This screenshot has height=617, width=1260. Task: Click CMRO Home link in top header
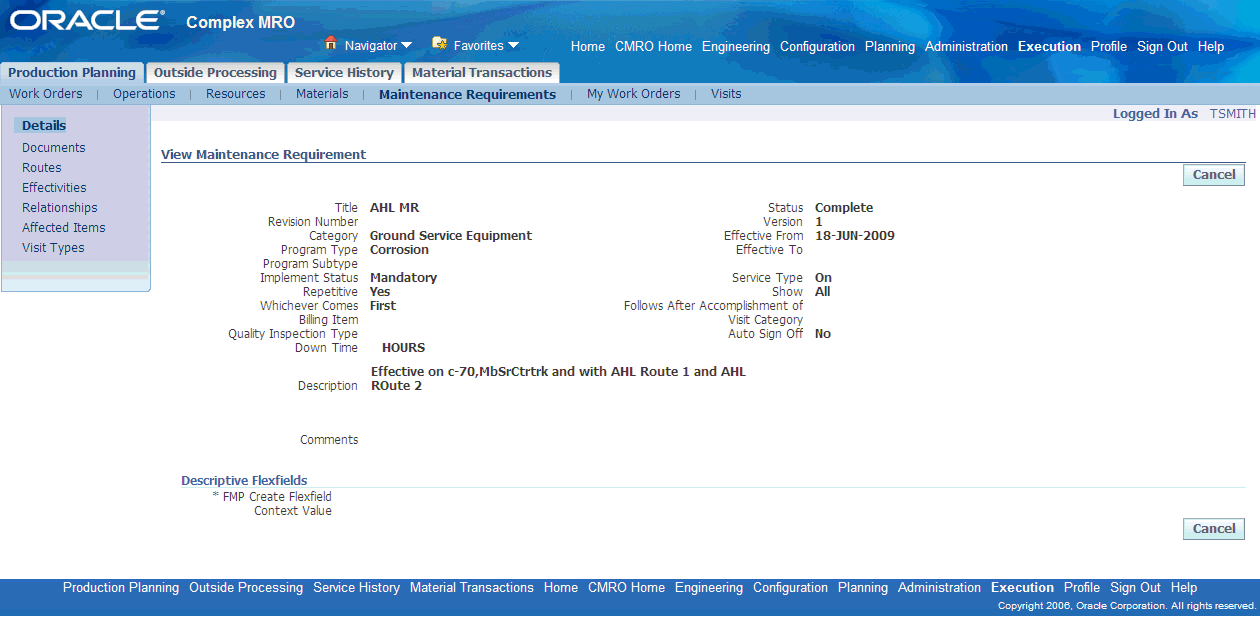tap(653, 47)
